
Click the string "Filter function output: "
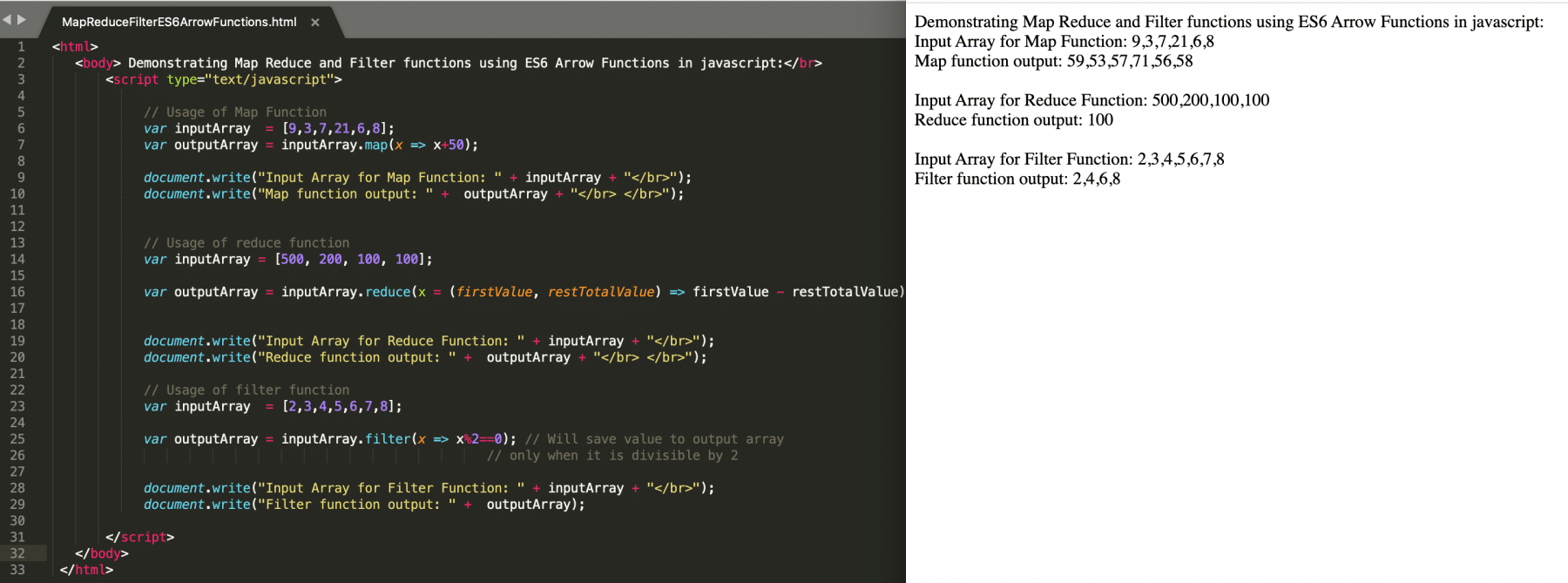click(357, 505)
